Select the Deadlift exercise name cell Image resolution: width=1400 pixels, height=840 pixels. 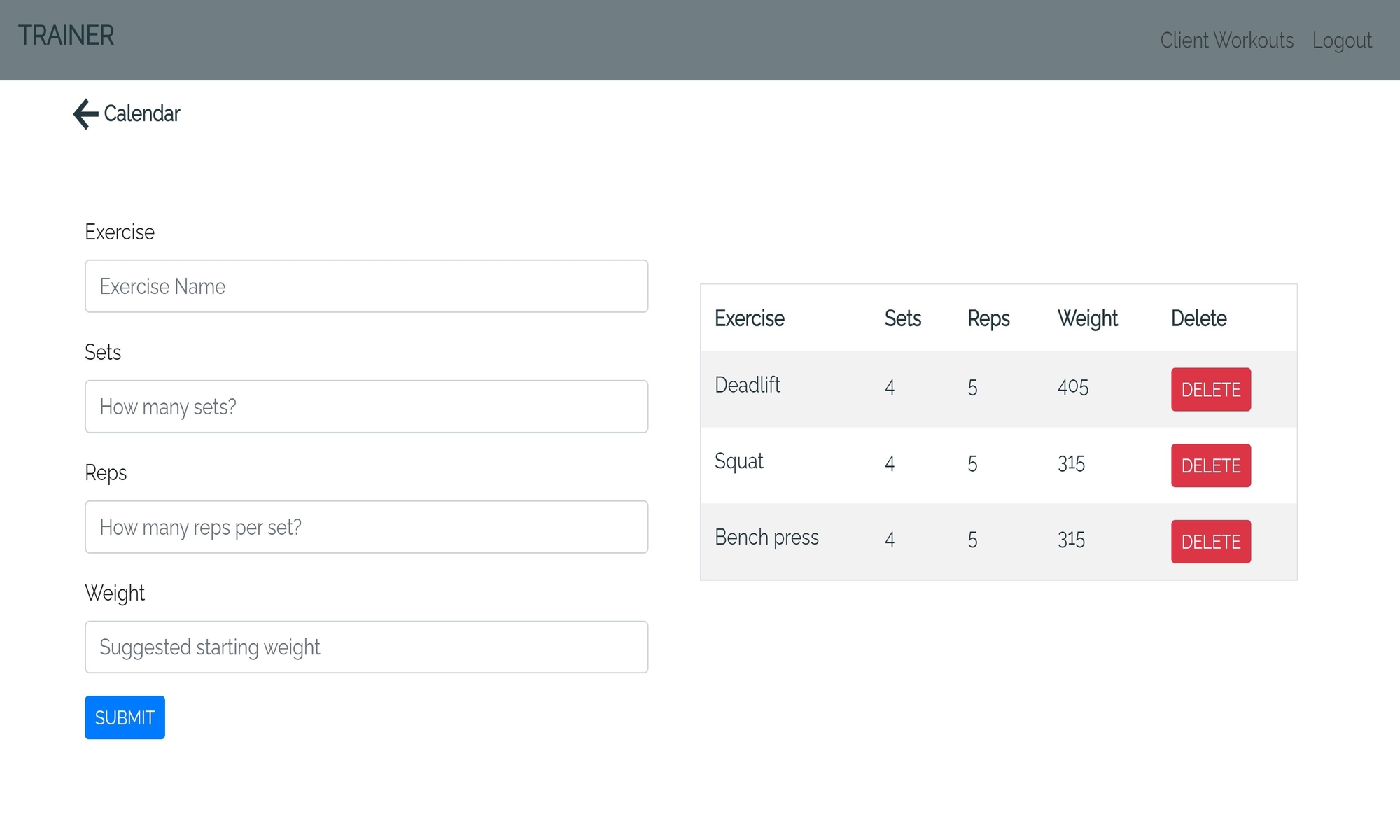747,385
